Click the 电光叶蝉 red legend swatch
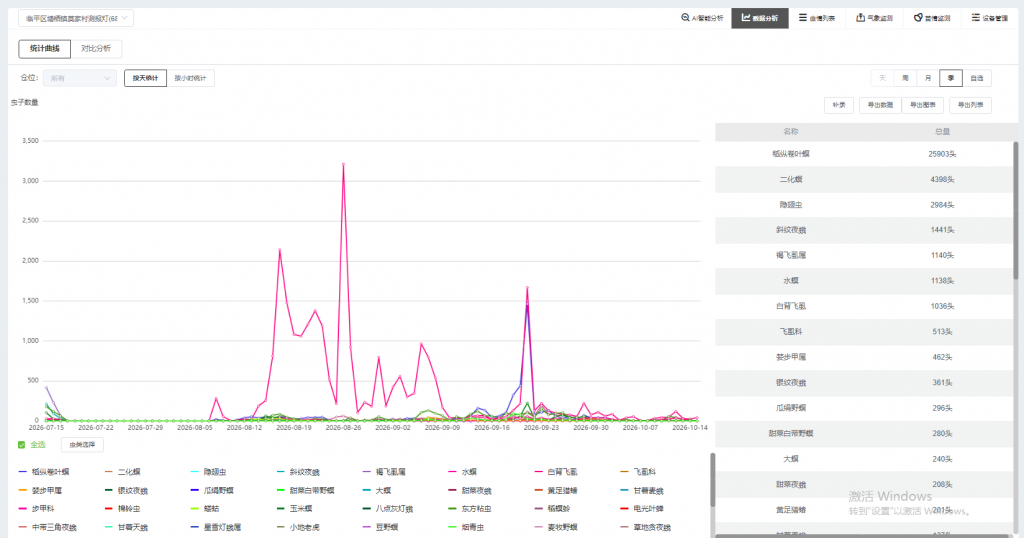1024x538 pixels. (624, 509)
